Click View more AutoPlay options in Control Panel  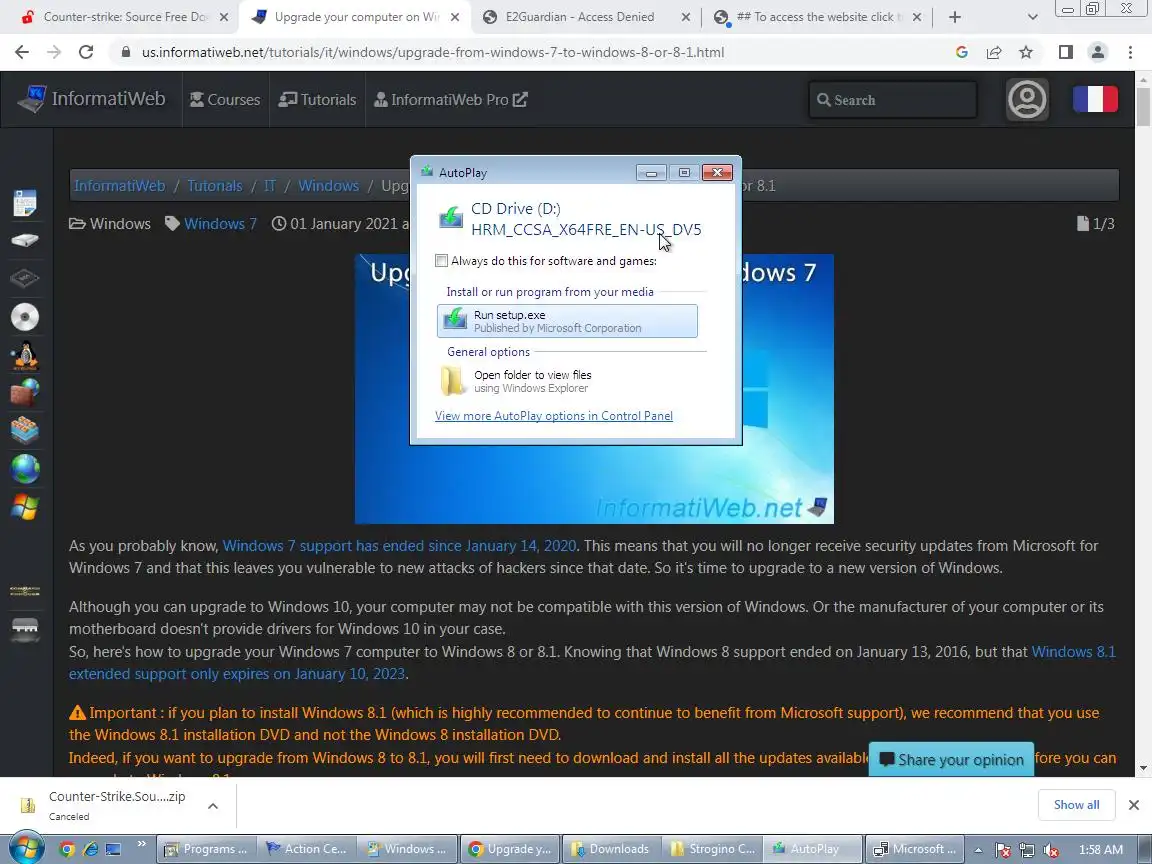click(554, 416)
